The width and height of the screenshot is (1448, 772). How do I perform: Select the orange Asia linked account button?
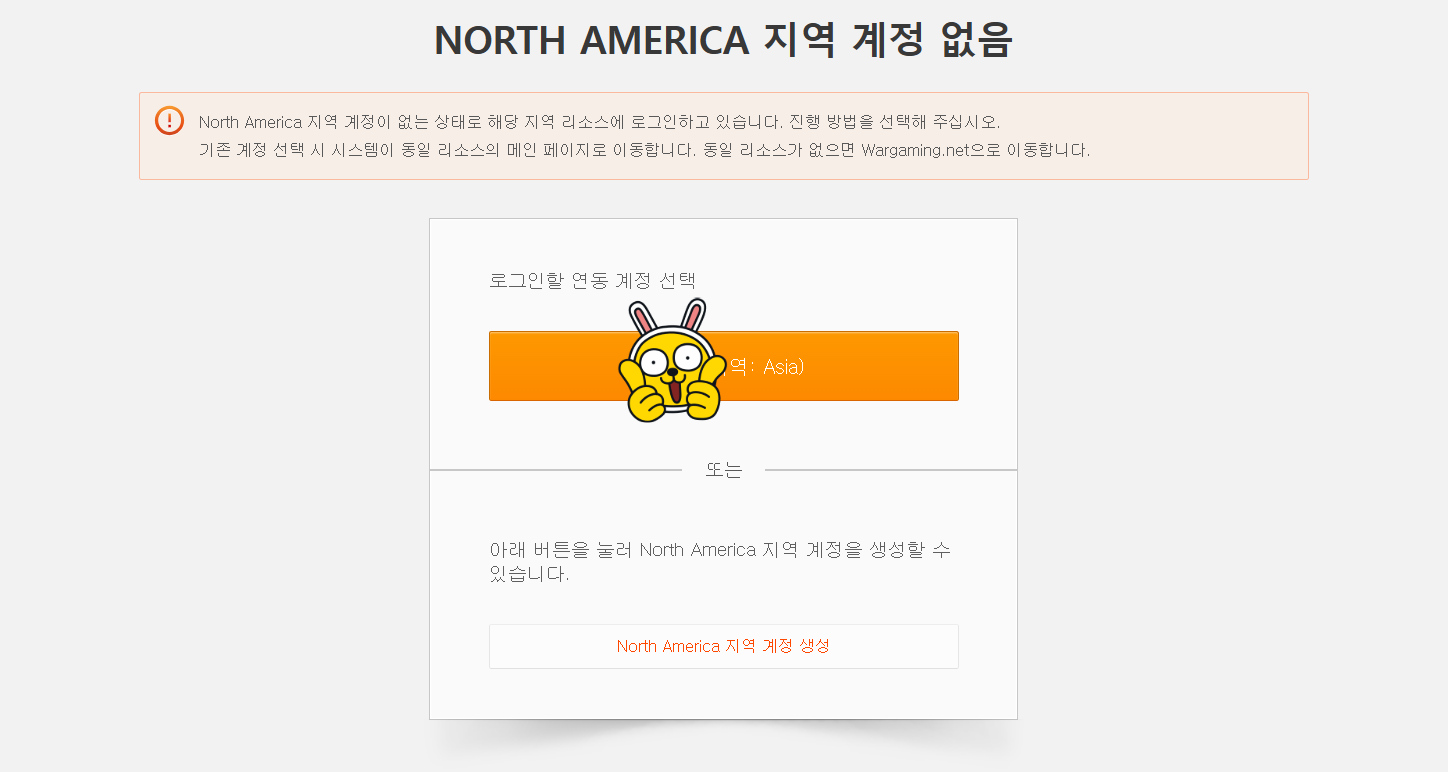(724, 366)
